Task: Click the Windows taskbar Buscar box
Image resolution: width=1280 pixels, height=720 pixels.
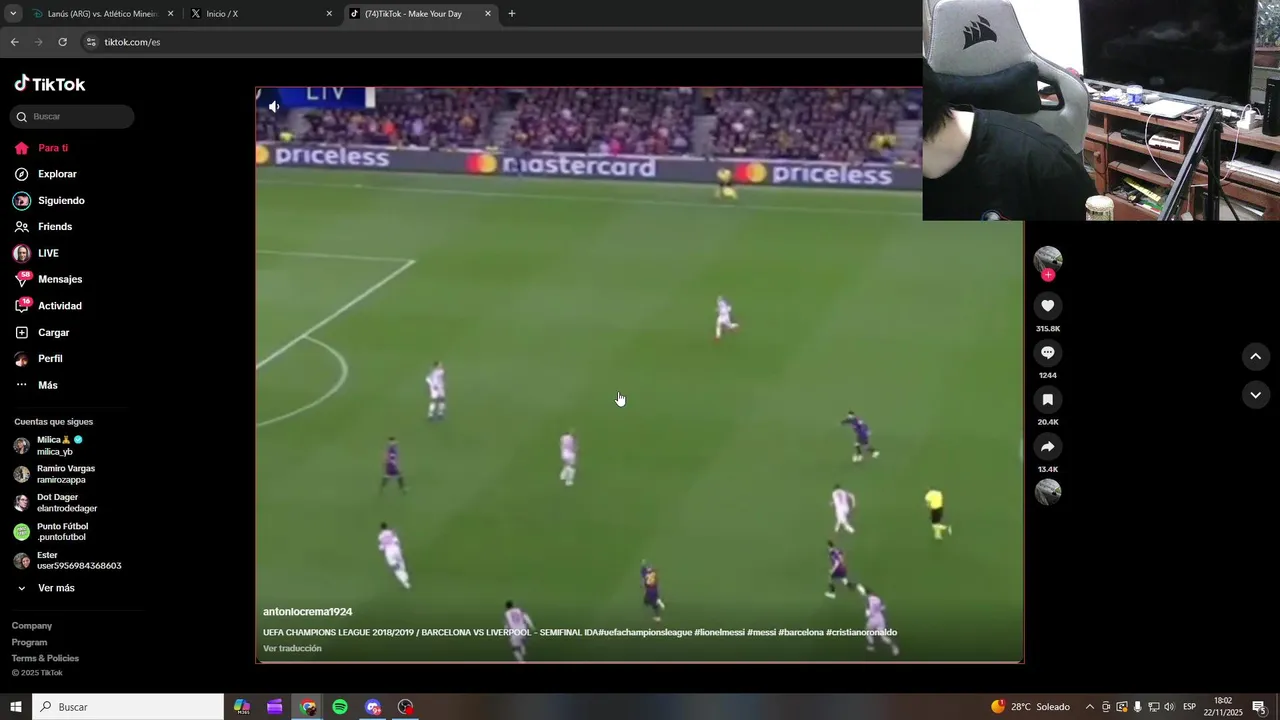Action: pyautogui.click(x=128, y=707)
